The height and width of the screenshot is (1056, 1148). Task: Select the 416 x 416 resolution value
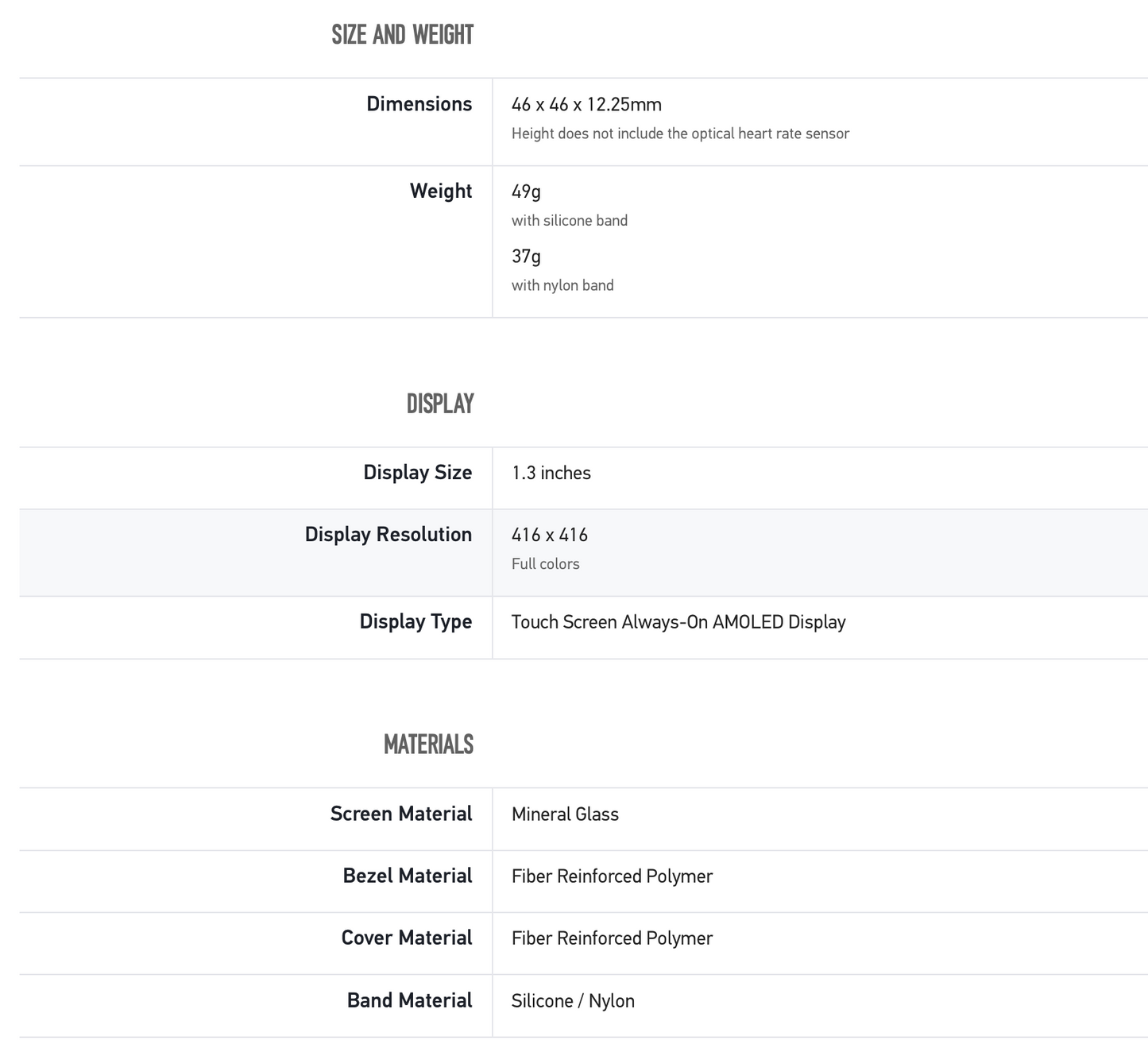549,536
